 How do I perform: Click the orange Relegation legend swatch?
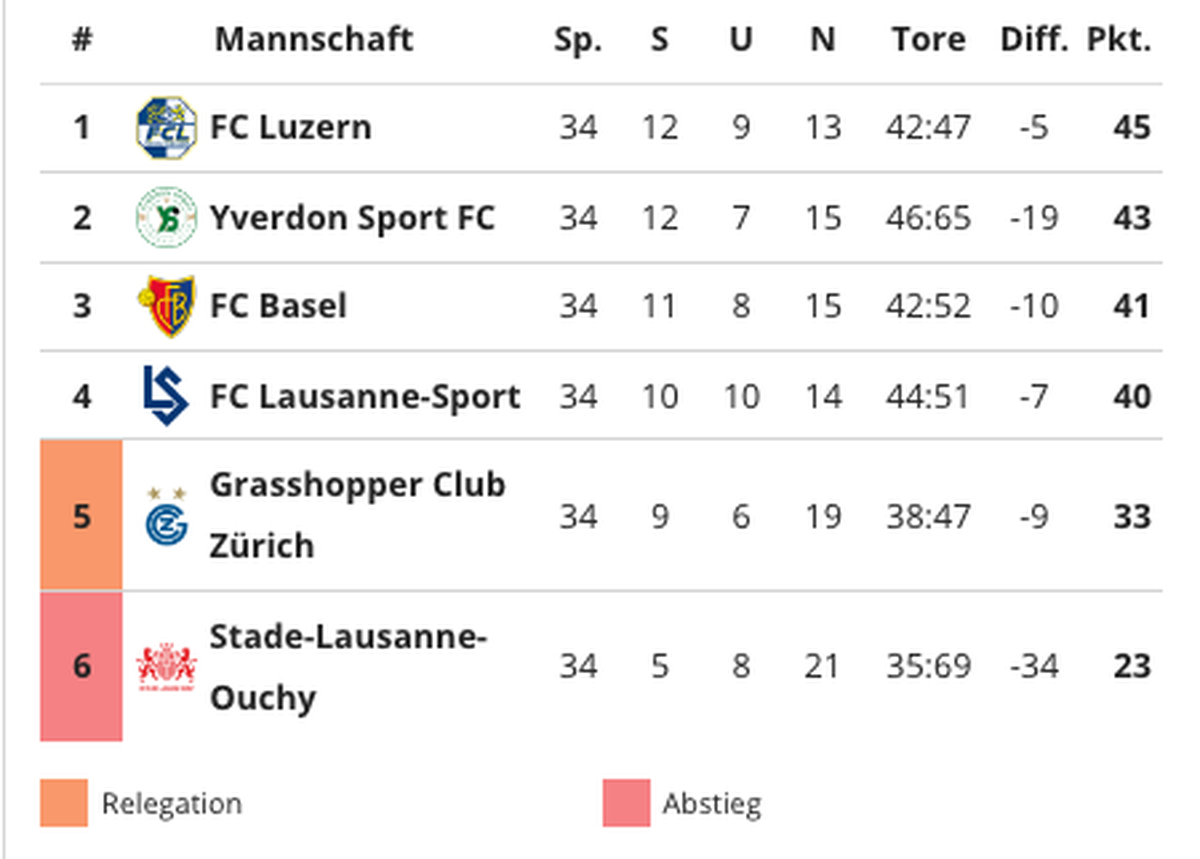(64, 803)
